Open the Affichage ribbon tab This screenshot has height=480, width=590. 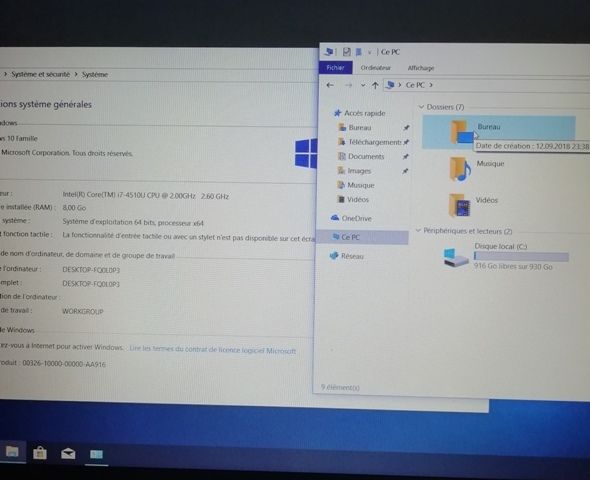(421, 68)
